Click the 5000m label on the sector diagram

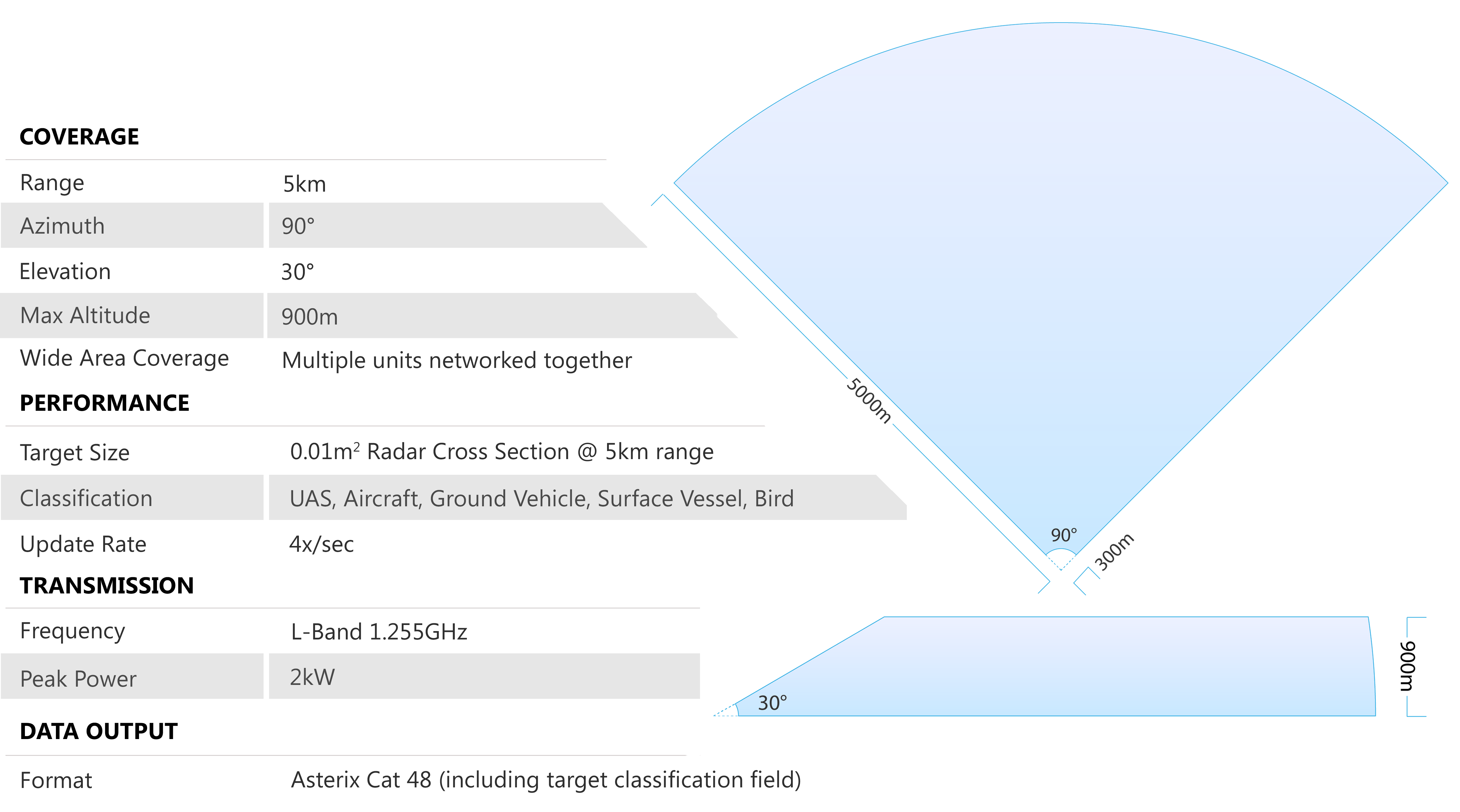pyautogui.click(x=868, y=401)
